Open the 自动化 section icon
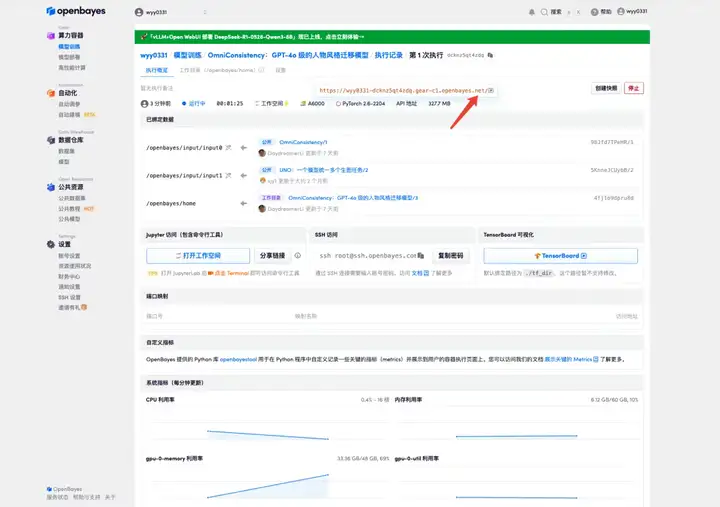 [51, 93]
